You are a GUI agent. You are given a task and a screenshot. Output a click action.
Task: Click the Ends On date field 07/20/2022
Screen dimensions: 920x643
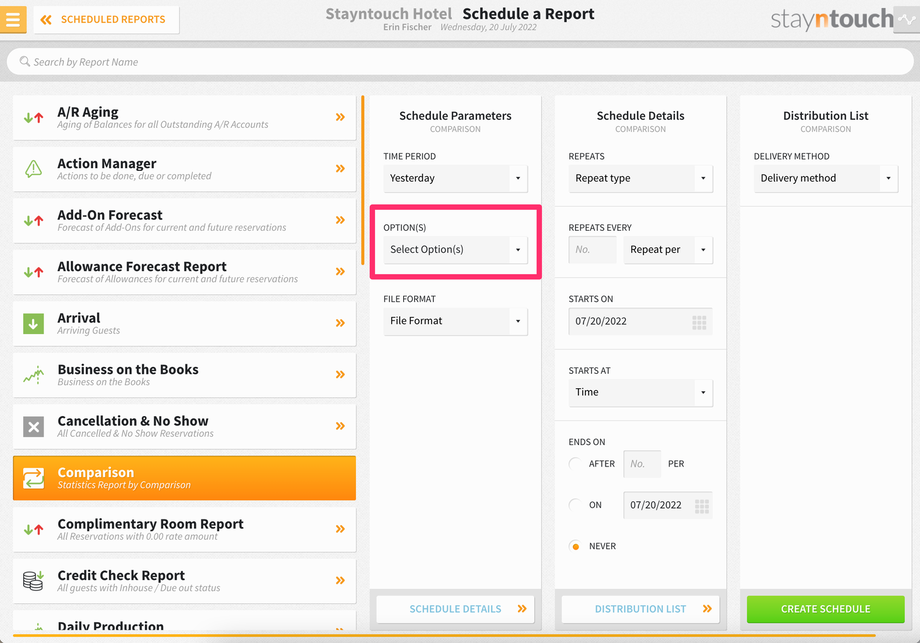coord(668,505)
